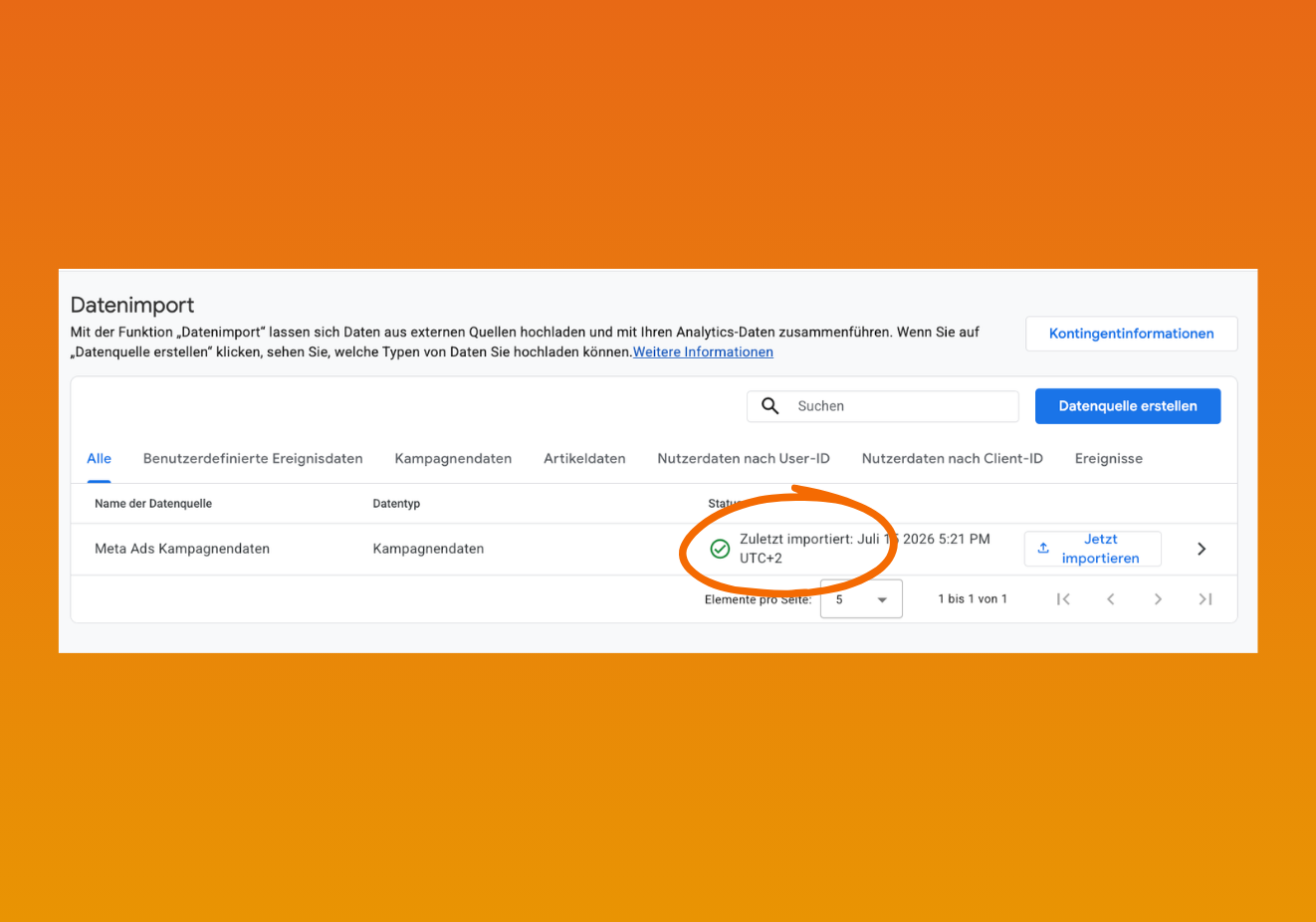Click the green success check icon
The image size is (1316, 922).
pyautogui.click(x=720, y=549)
